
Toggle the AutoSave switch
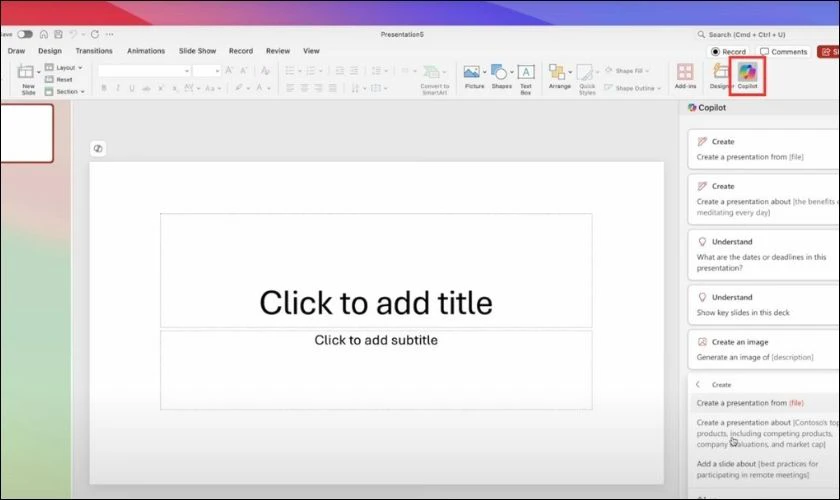[25, 34]
